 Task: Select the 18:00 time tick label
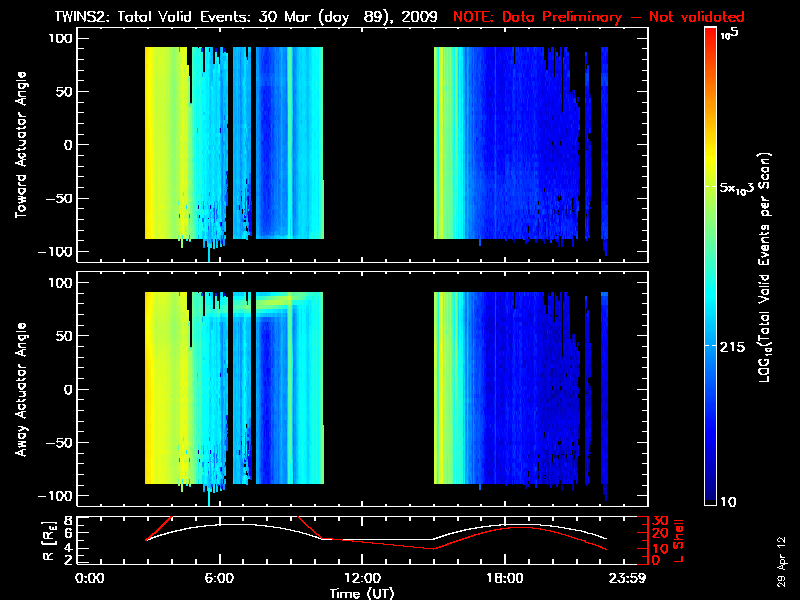[x=505, y=578]
